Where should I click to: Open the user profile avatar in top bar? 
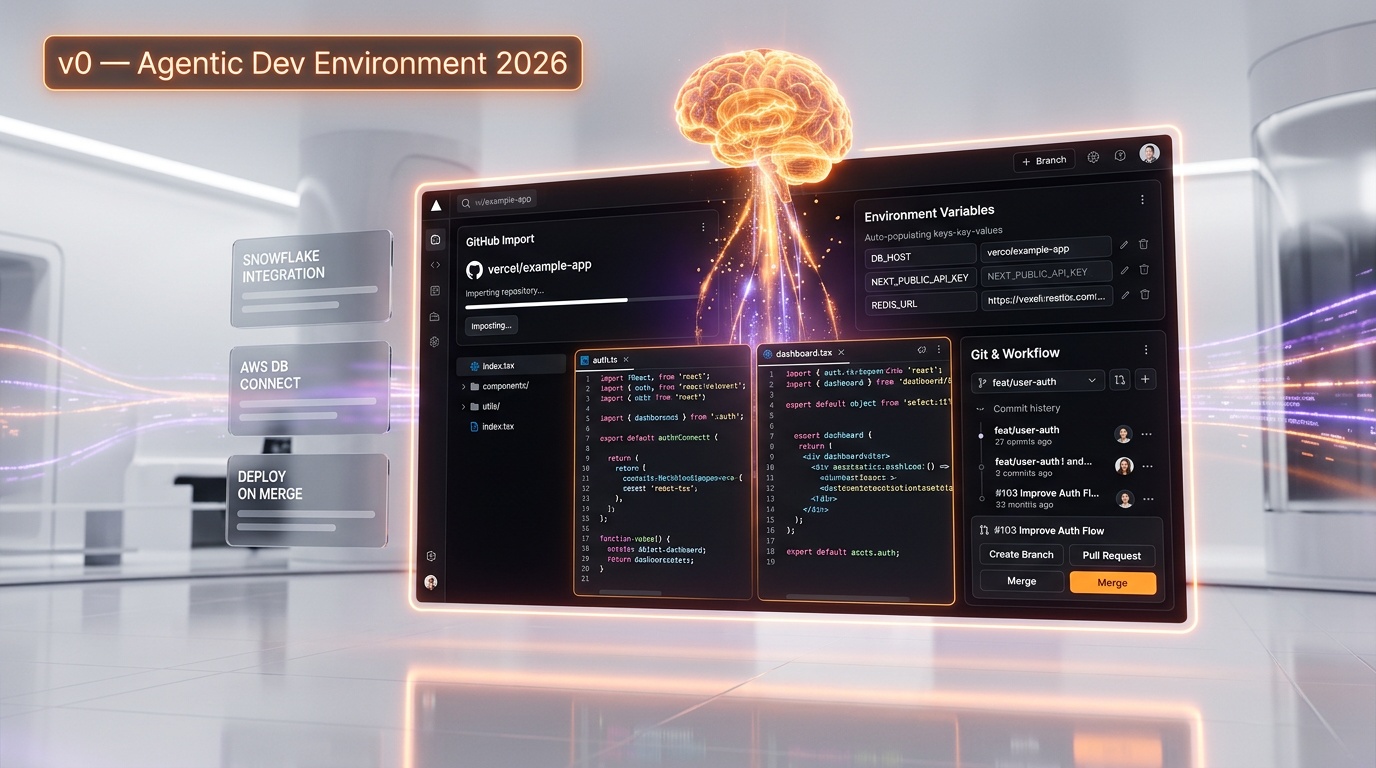click(1149, 153)
